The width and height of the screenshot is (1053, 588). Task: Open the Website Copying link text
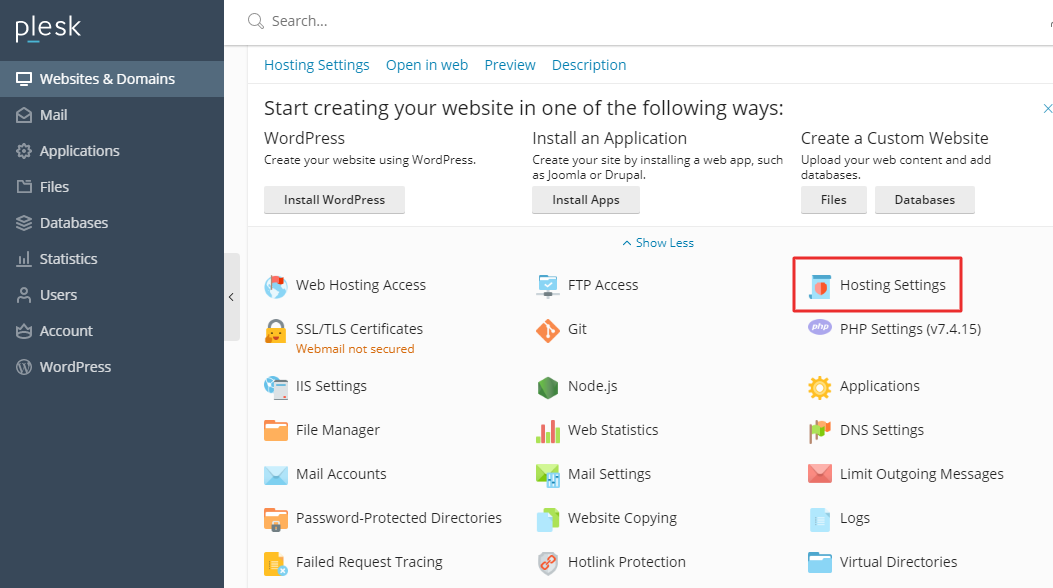coord(622,518)
